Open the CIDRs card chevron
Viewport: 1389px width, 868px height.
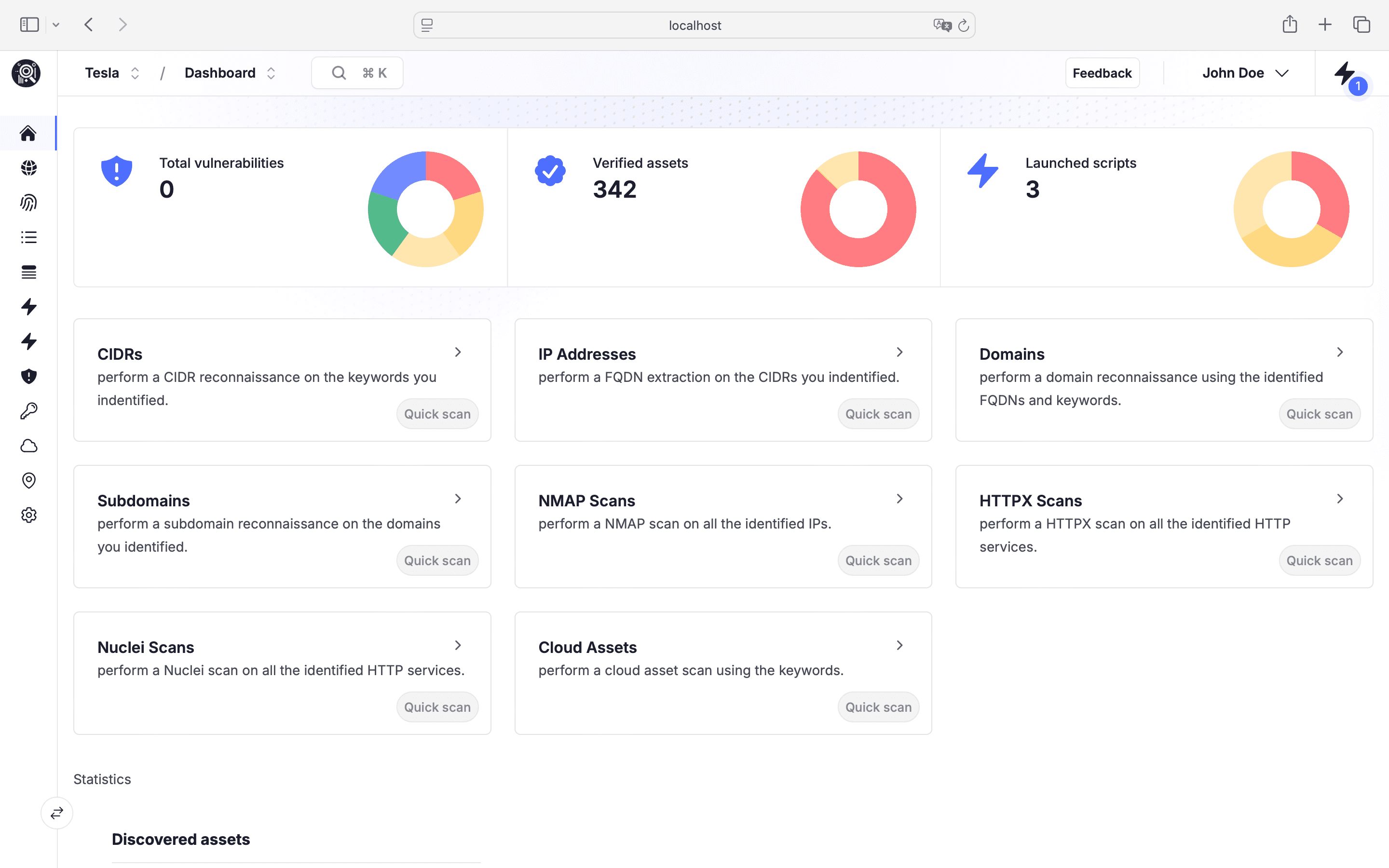(x=458, y=352)
